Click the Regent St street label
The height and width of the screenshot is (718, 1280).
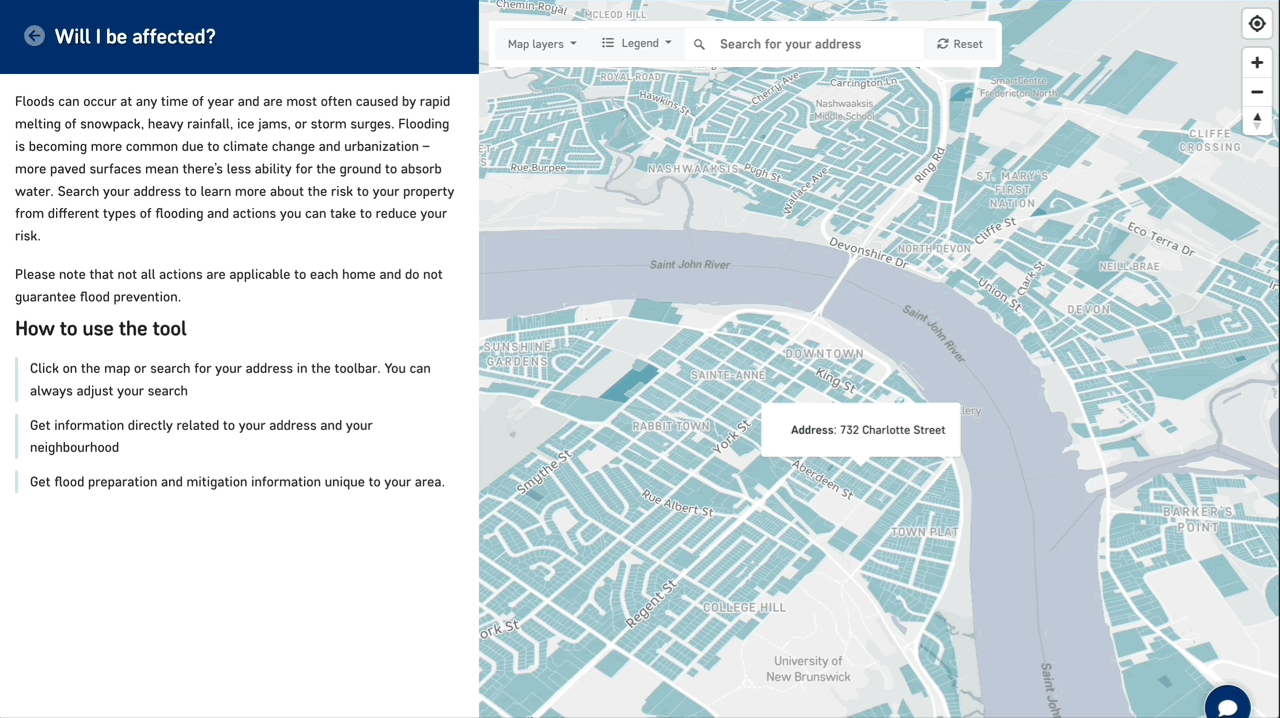[651, 604]
